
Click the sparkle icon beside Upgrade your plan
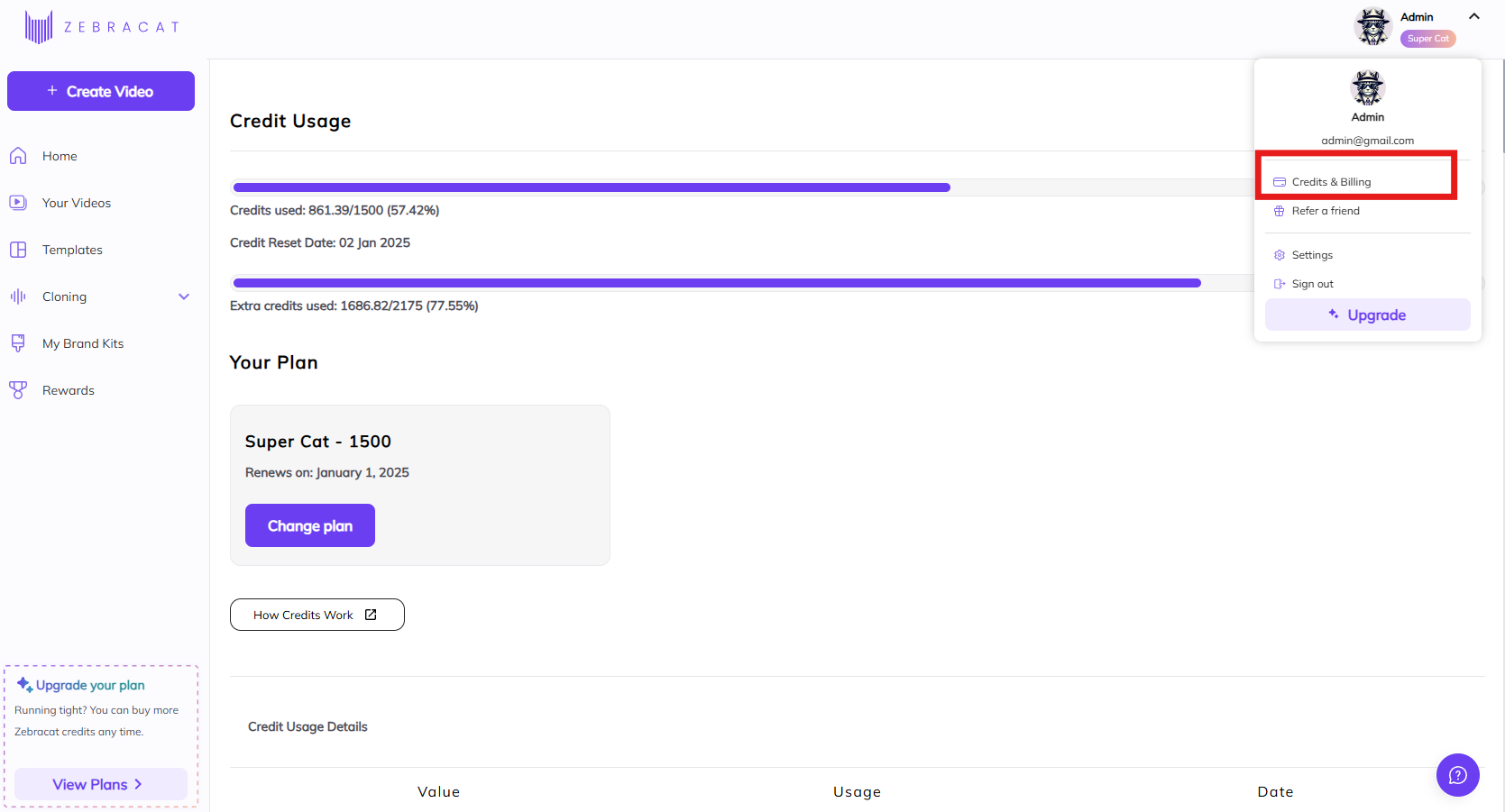coord(24,685)
